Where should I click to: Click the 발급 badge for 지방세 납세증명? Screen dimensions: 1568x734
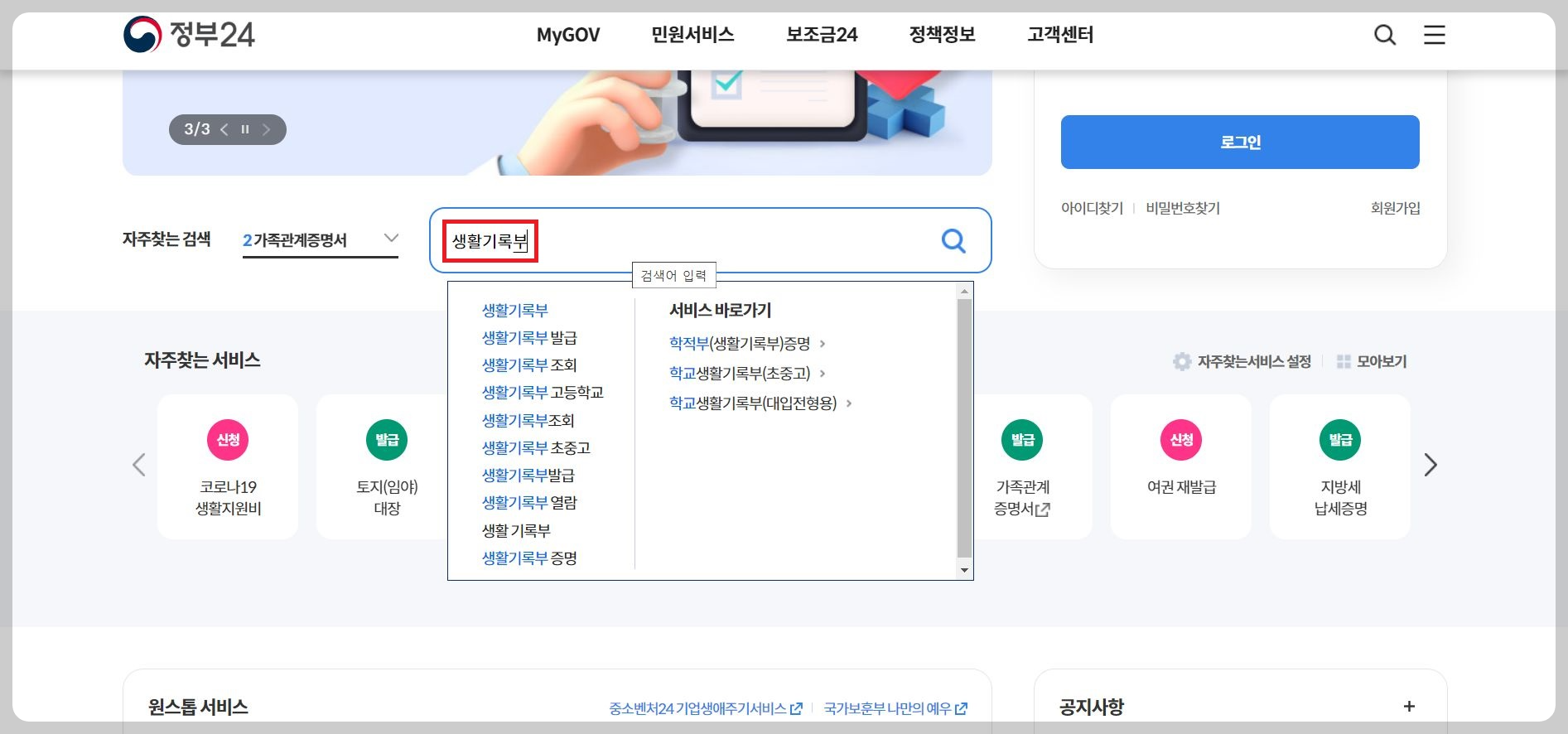(x=1340, y=440)
